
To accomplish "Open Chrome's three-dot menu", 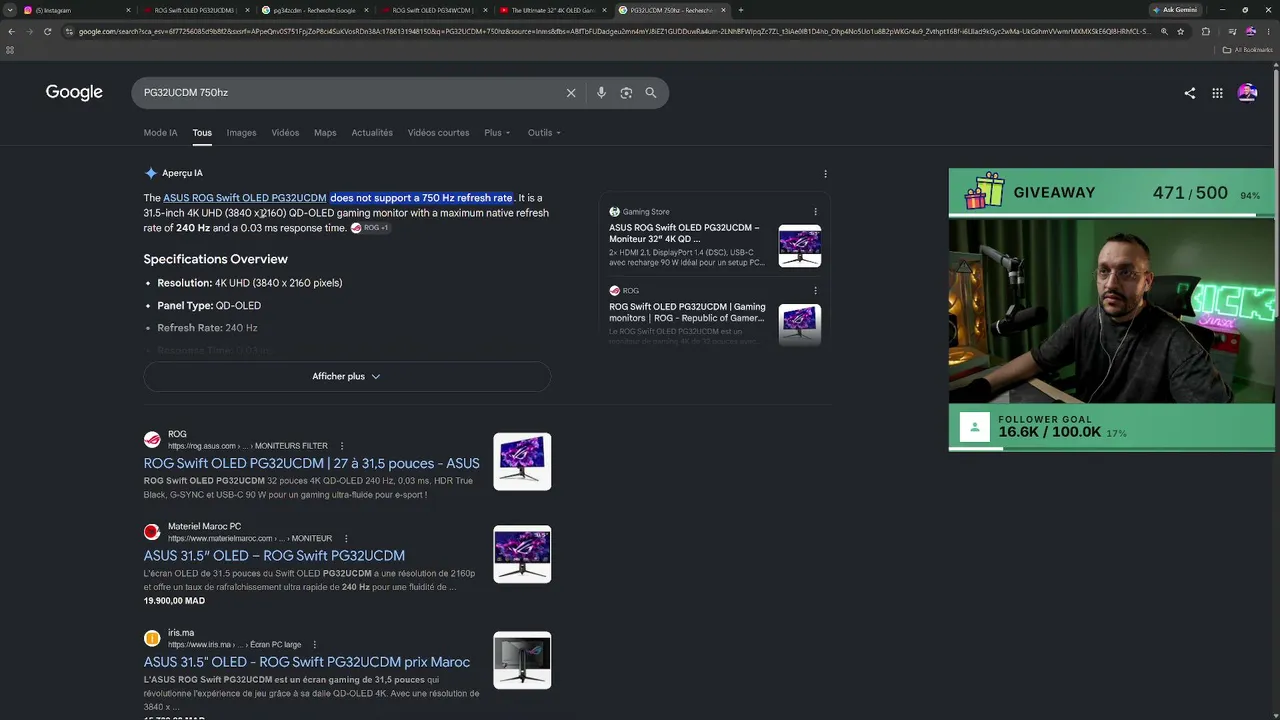I will [x=1269, y=31].
